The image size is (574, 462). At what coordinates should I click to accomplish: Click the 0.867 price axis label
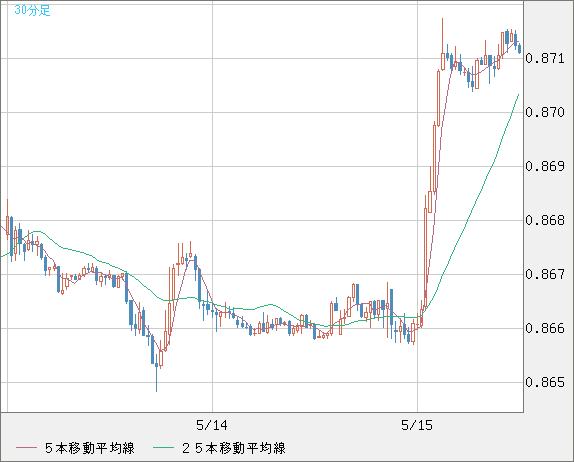pyautogui.click(x=545, y=275)
